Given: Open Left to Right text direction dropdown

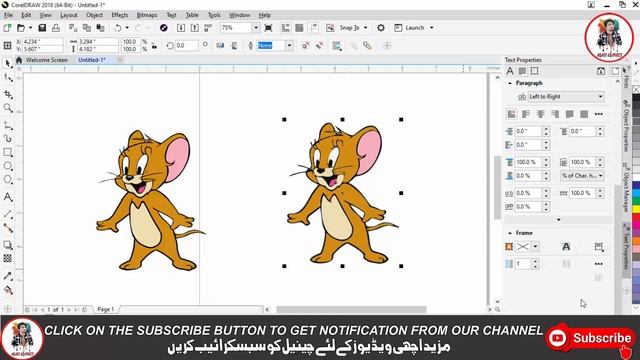Looking at the screenshot, I should pyautogui.click(x=566, y=97).
